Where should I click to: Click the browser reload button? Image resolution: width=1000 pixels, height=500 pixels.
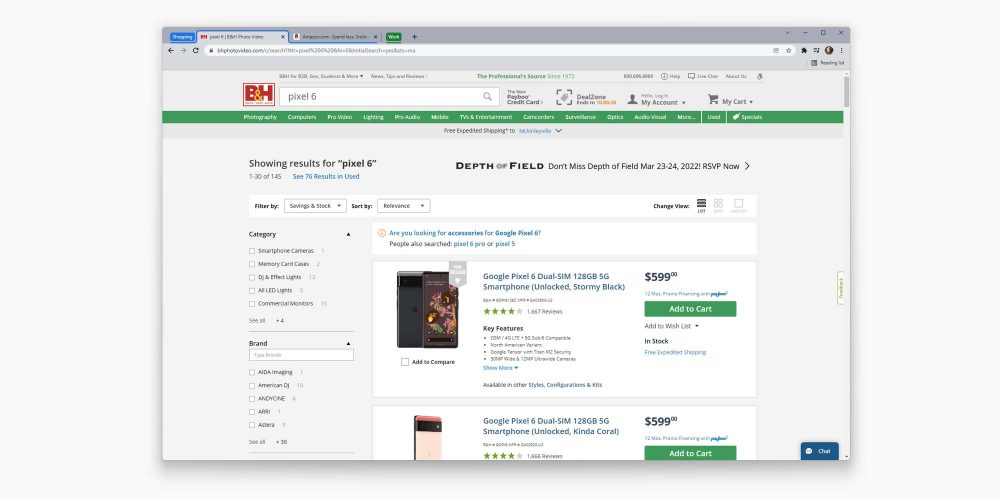pos(196,50)
